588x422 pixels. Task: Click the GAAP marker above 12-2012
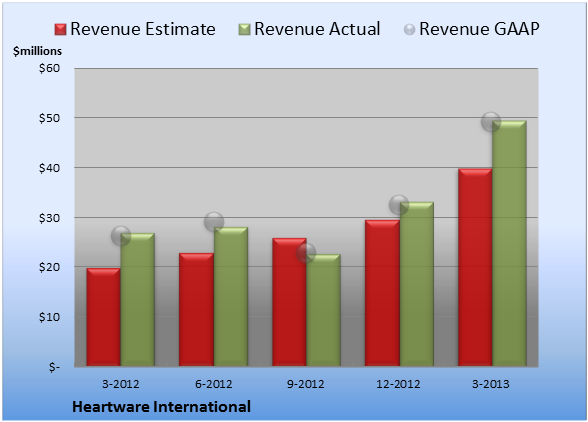[399, 205]
